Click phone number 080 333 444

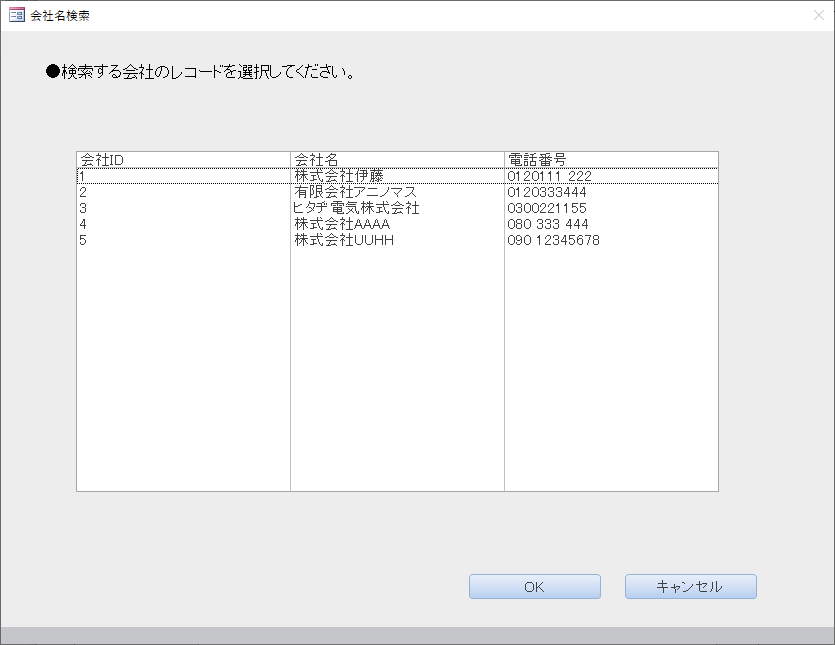(547, 224)
